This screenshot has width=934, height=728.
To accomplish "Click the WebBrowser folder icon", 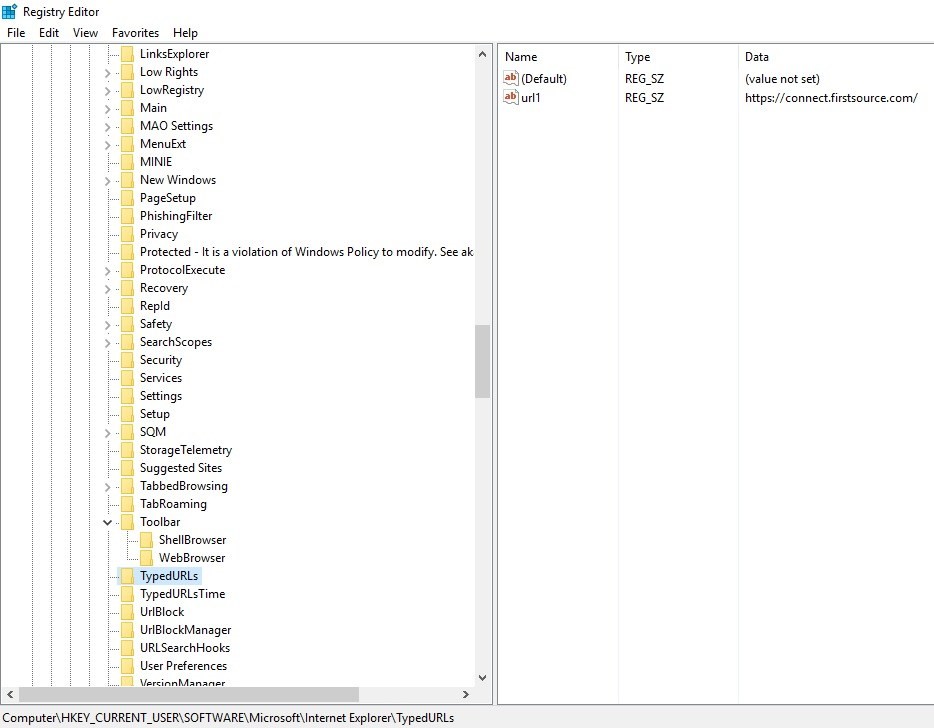I will coord(146,558).
